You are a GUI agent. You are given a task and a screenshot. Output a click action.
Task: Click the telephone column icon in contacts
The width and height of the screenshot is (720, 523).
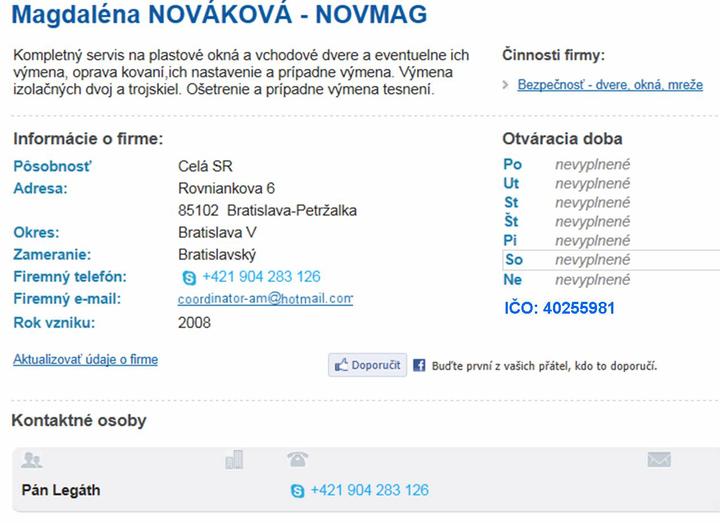(297, 460)
